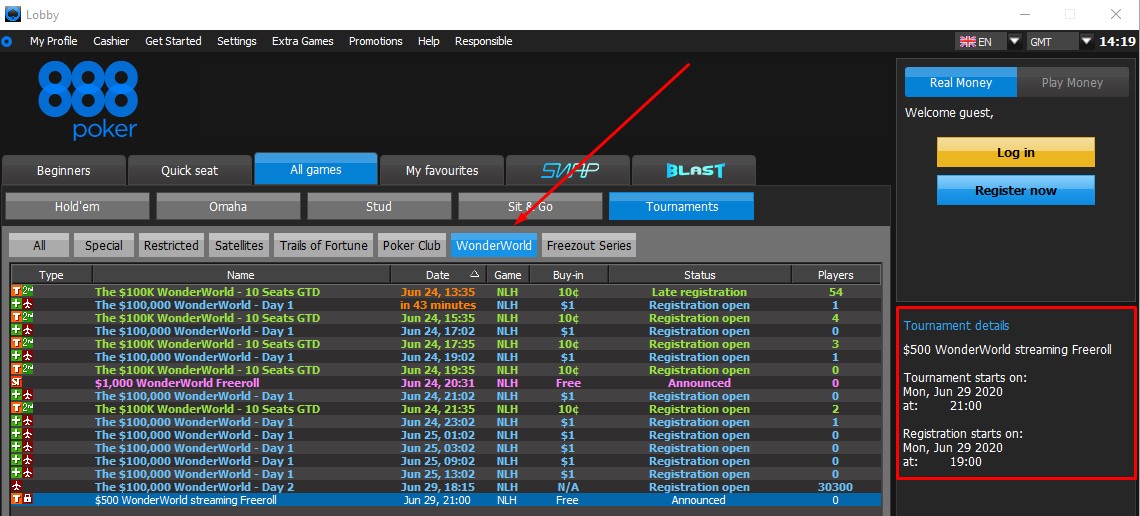
Task: Click the red airplane icon in the 'in 43 minutes' row
Action: (28, 305)
